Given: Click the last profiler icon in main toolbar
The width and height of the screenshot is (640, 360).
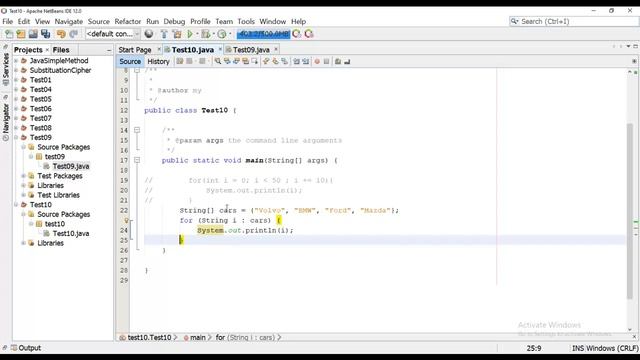Looking at the screenshot, I should pos(309,34).
